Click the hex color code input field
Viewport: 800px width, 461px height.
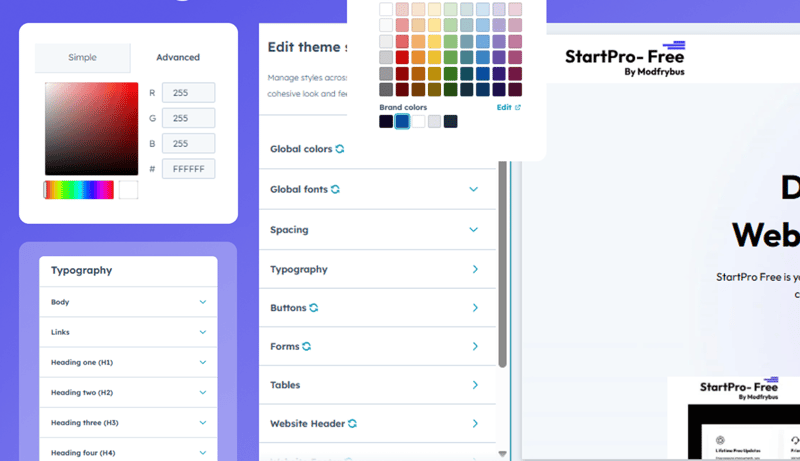tap(188, 169)
